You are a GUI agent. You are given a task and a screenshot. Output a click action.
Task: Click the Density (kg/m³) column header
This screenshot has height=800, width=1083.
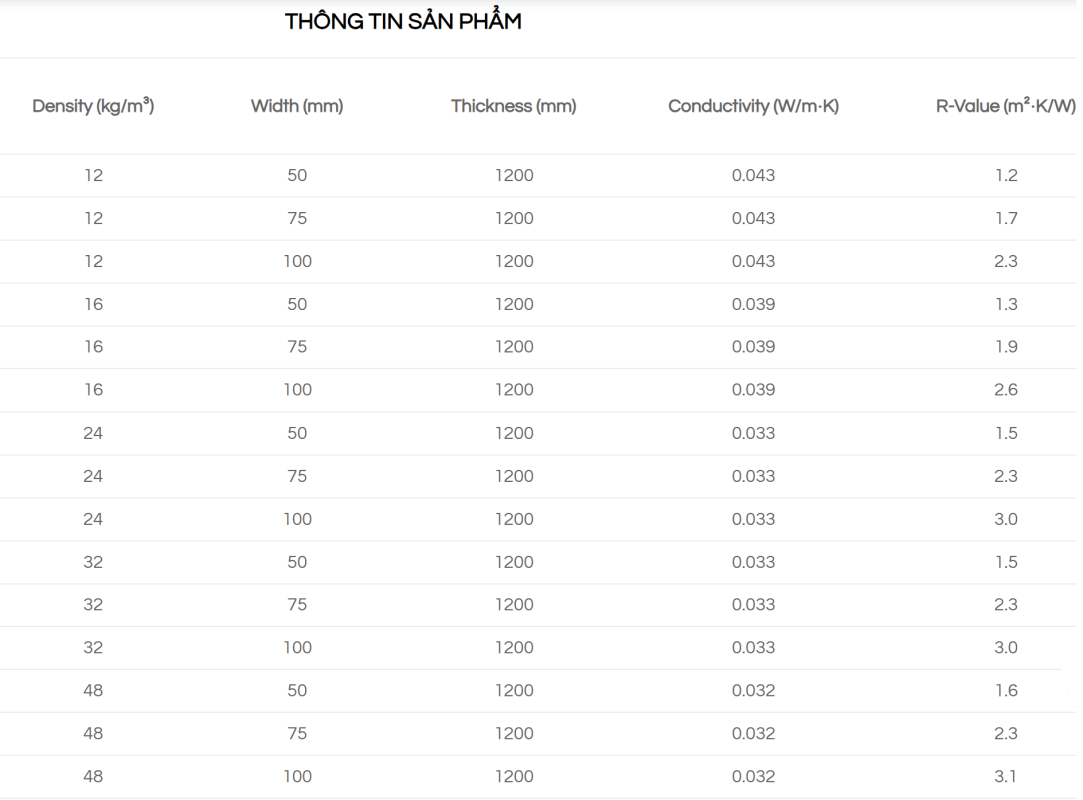click(x=93, y=106)
